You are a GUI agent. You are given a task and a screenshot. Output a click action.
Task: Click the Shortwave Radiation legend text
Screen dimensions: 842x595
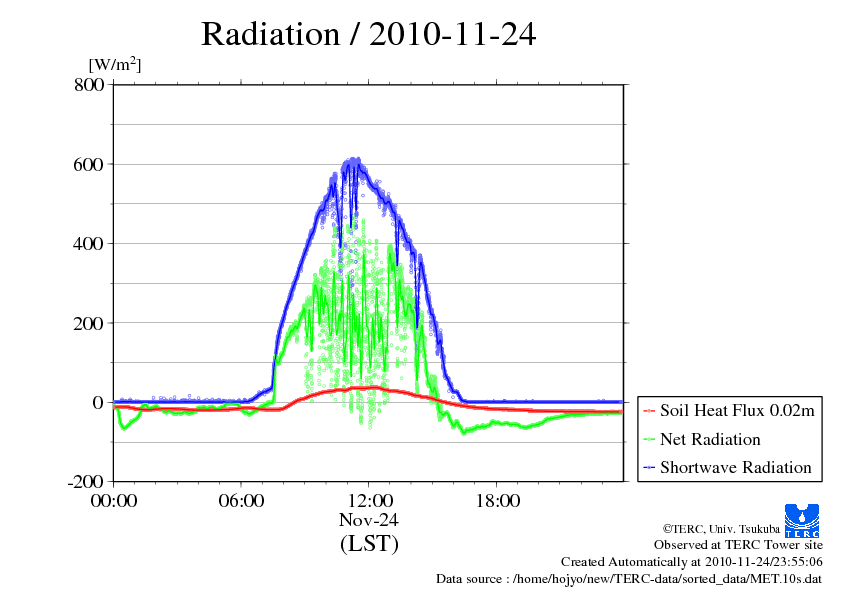point(736,467)
